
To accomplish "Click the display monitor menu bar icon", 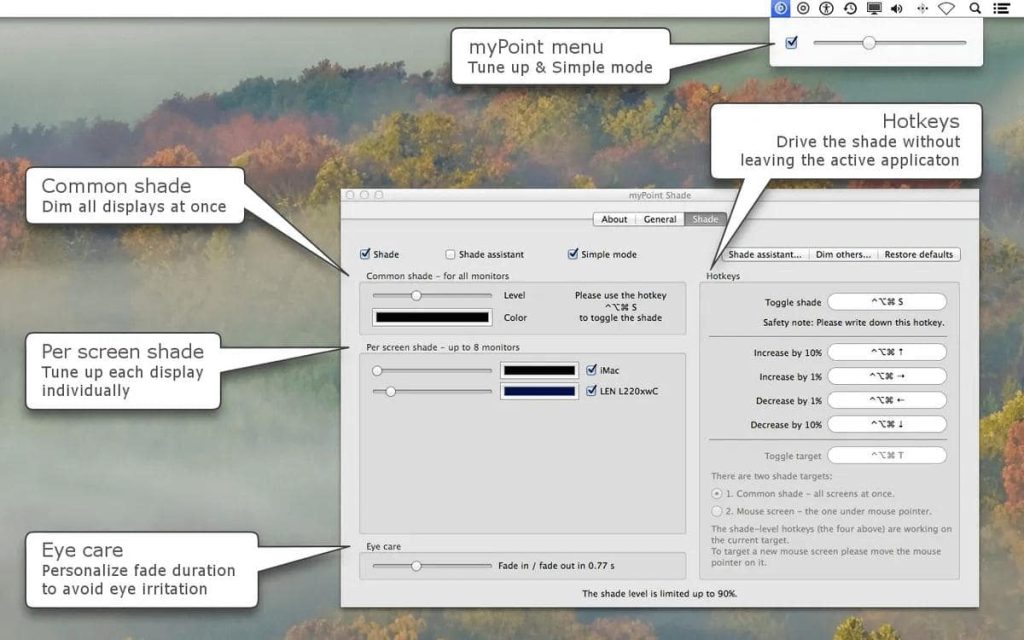I will (874, 8).
